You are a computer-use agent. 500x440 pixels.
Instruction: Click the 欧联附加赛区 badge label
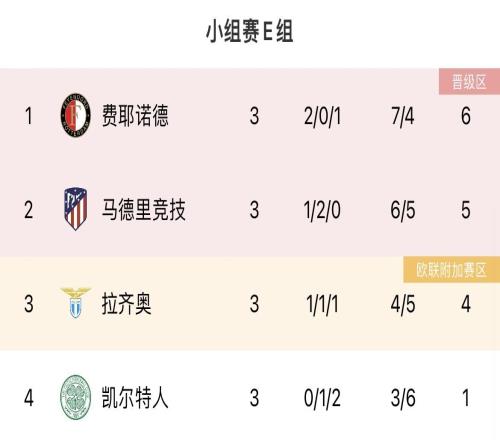pos(452,270)
